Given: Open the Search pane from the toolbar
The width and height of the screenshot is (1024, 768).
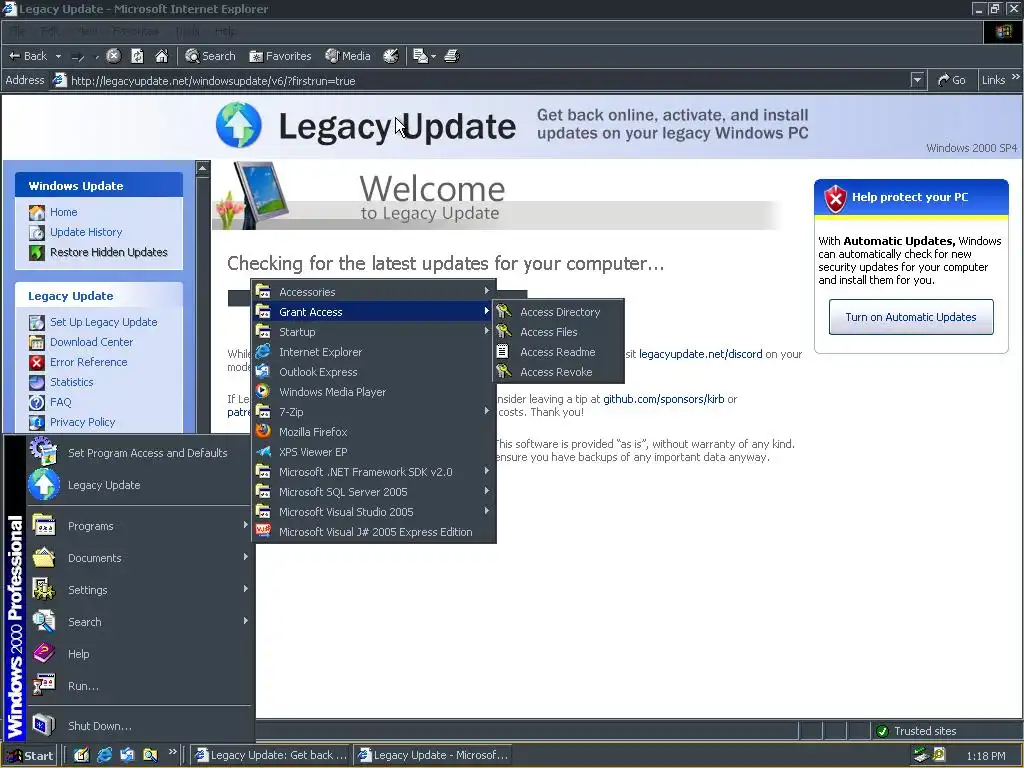Looking at the screenshot, I should click(x=210, y=56).
